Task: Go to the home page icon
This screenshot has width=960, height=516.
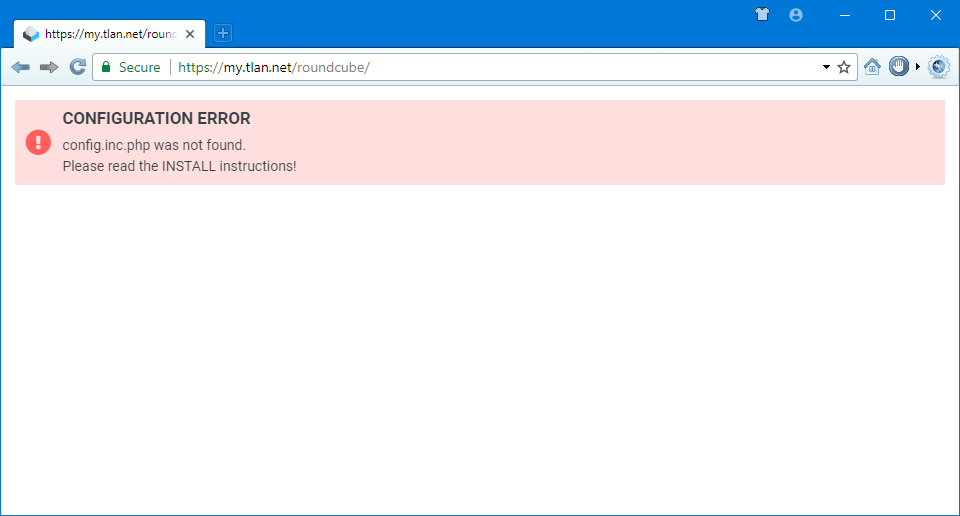Action: click(x=872, y=66)
